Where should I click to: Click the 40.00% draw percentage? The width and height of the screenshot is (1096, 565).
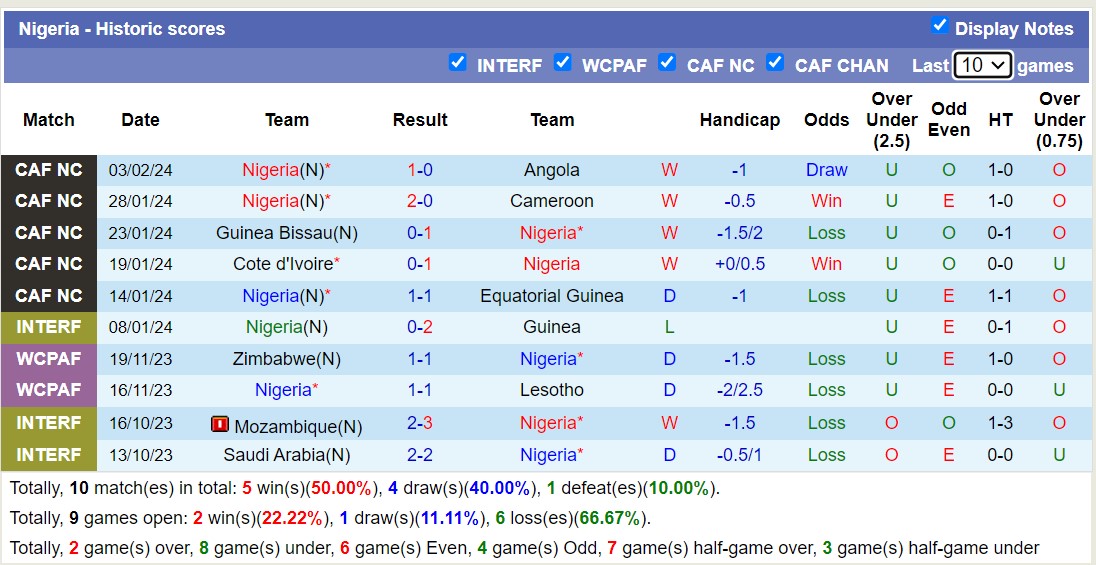[499, 489]
